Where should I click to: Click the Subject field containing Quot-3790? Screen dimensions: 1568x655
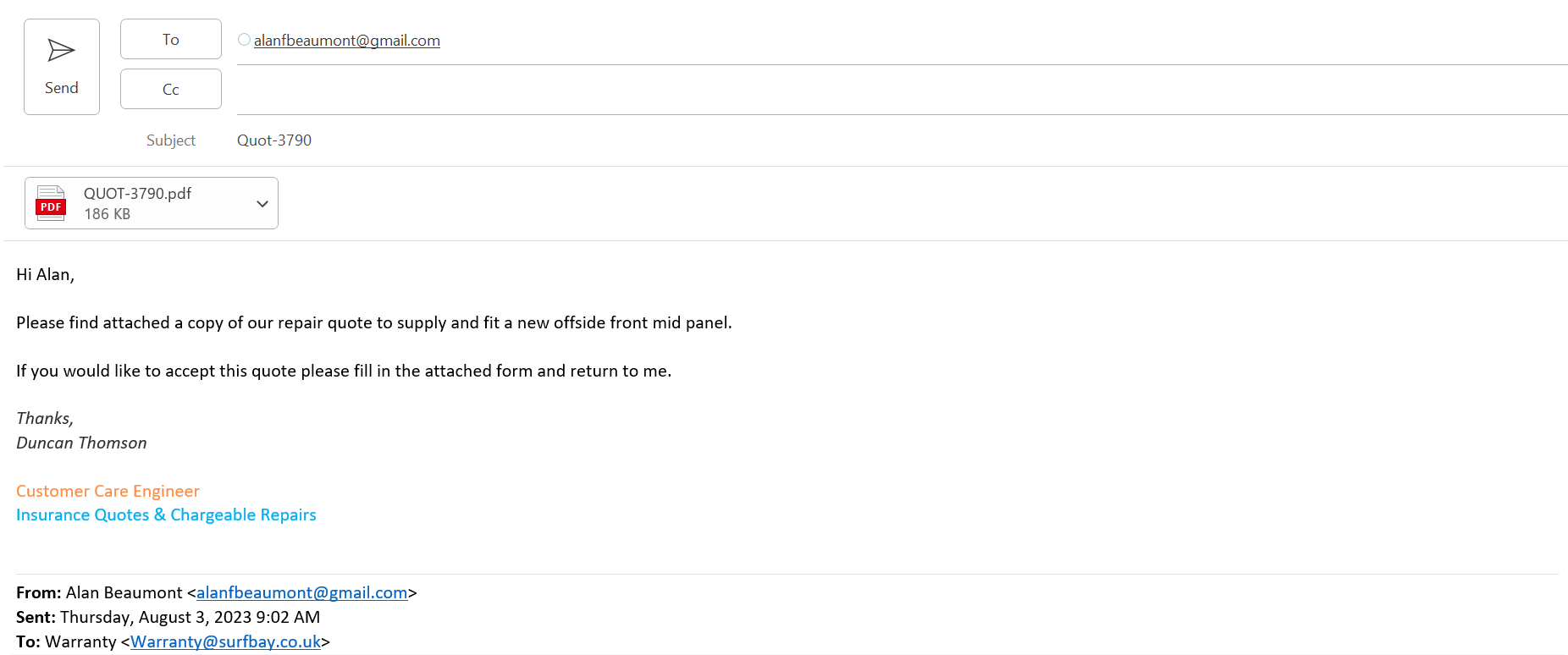click(x=274, y=140)
